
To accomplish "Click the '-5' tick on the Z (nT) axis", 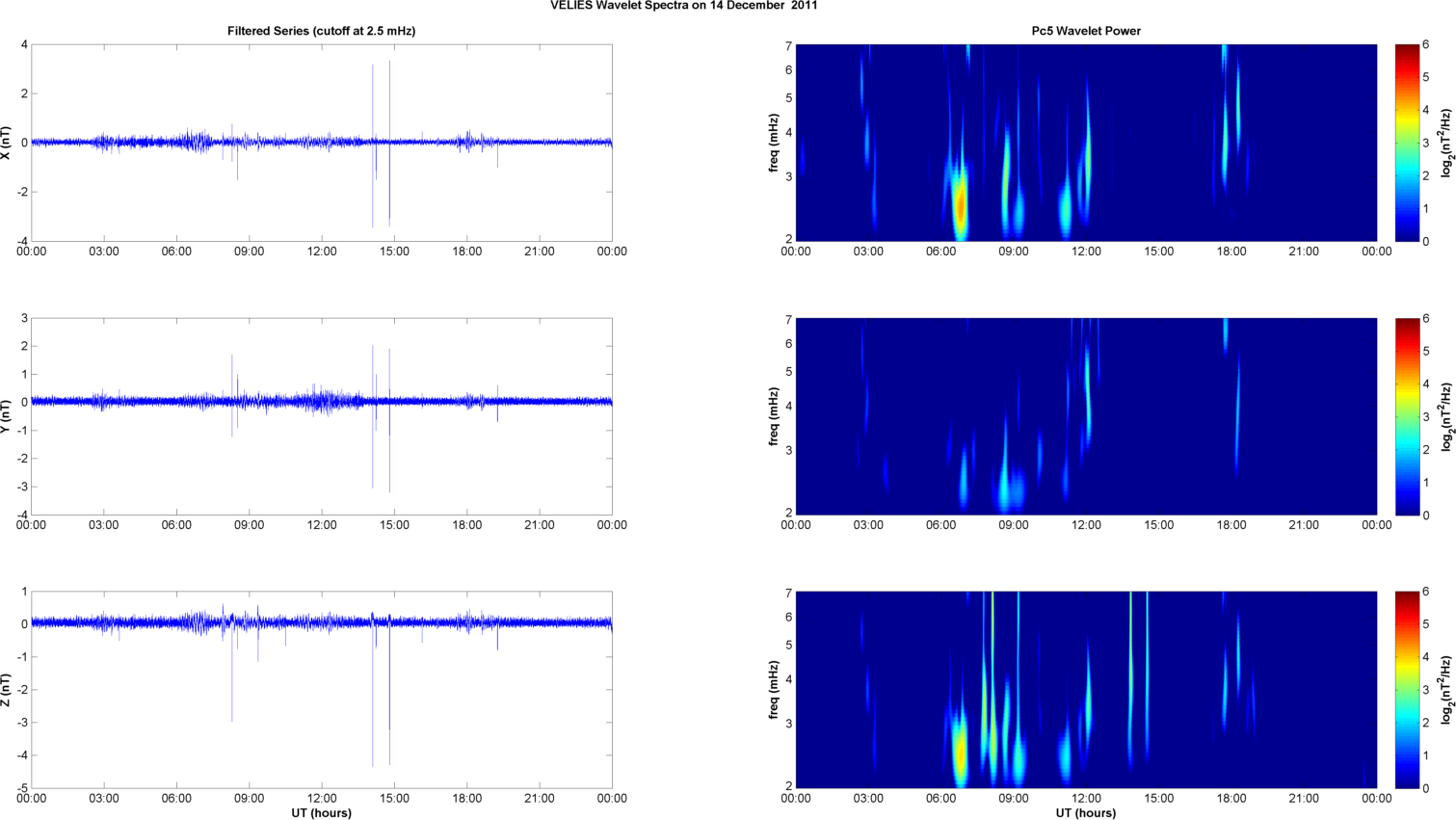I will 22,788.
